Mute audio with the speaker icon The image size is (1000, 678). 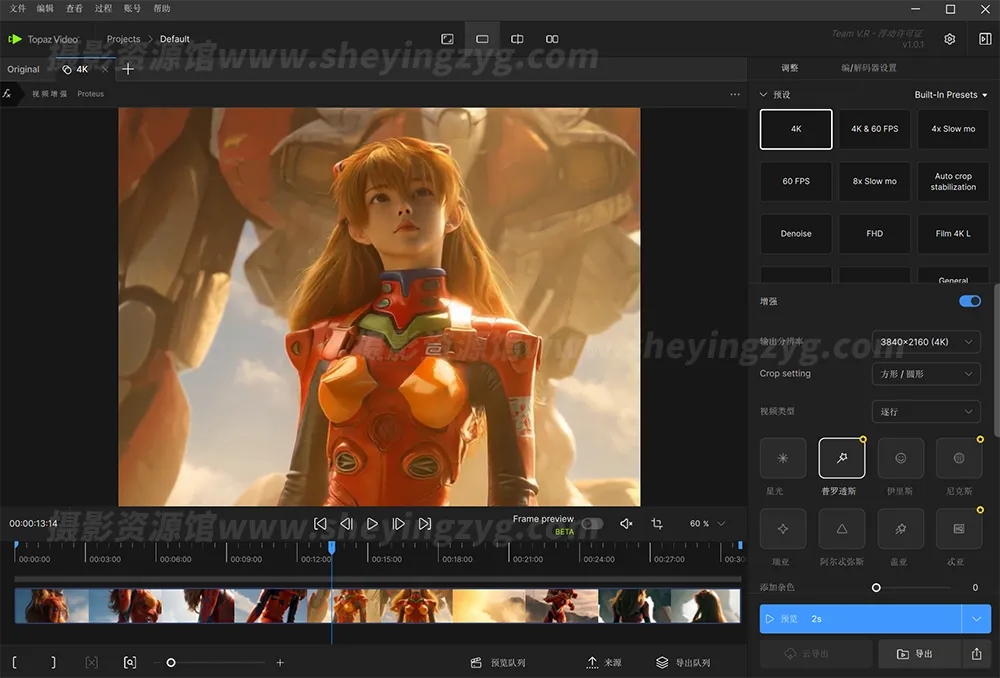626,523
